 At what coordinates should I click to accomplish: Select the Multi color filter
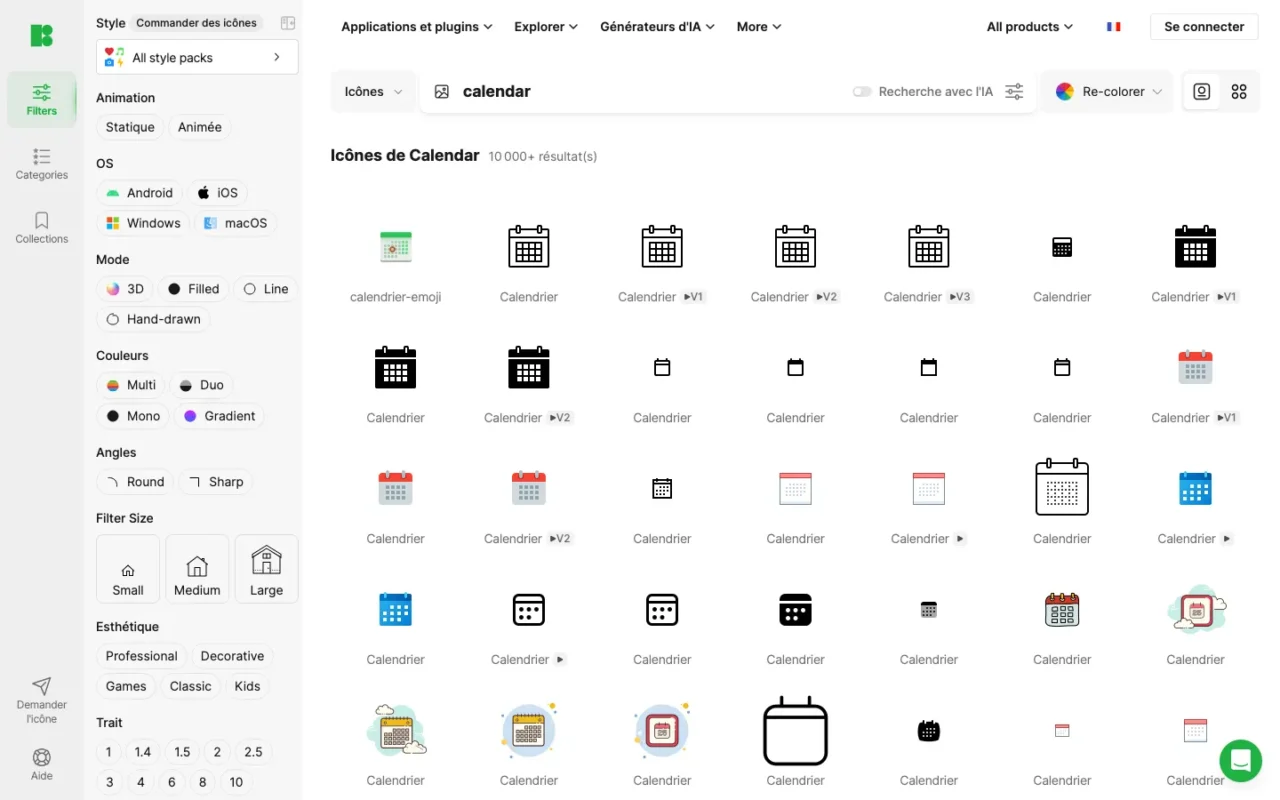131,385
